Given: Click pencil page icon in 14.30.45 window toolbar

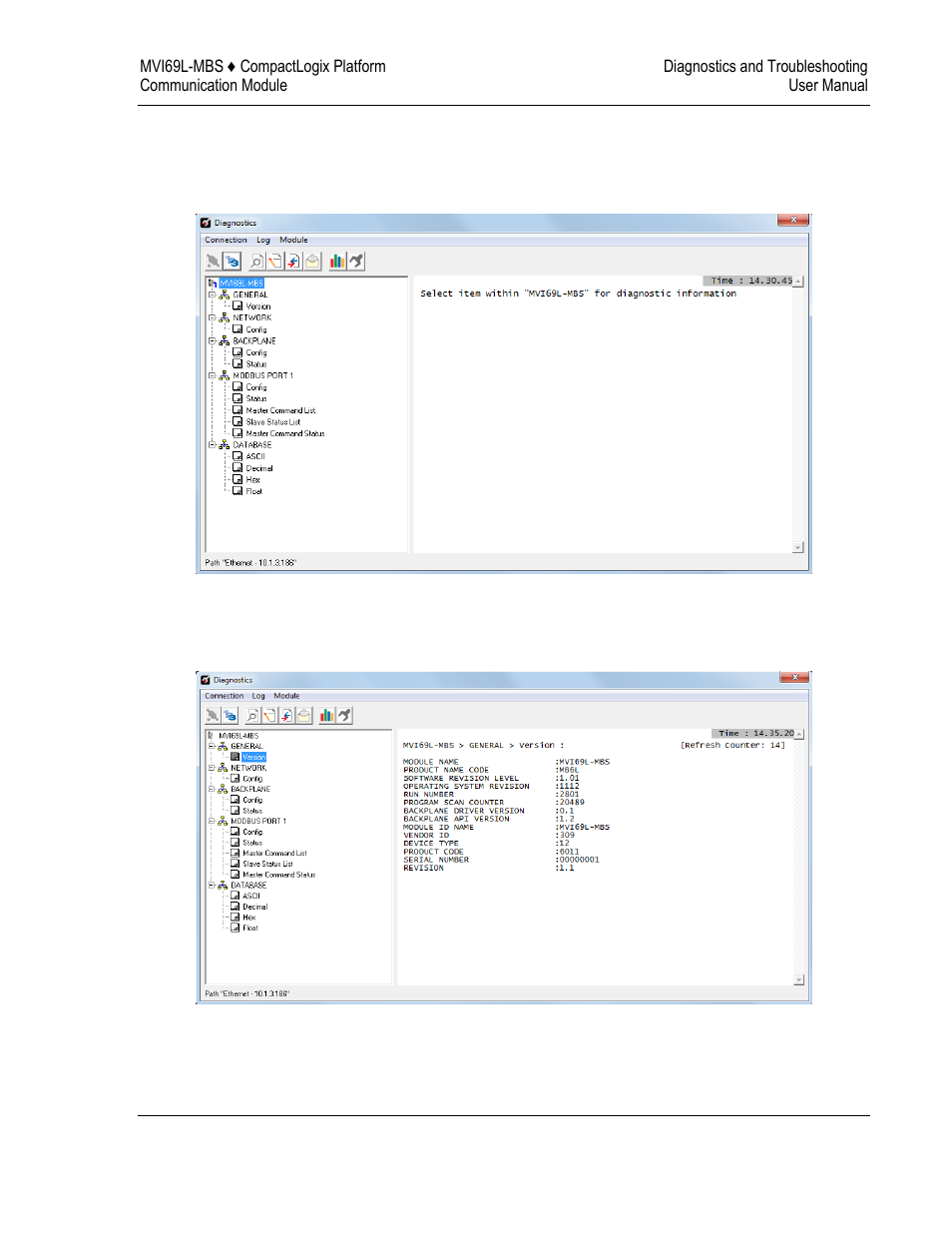Looking at the screenshot, I should coord(274,261).
